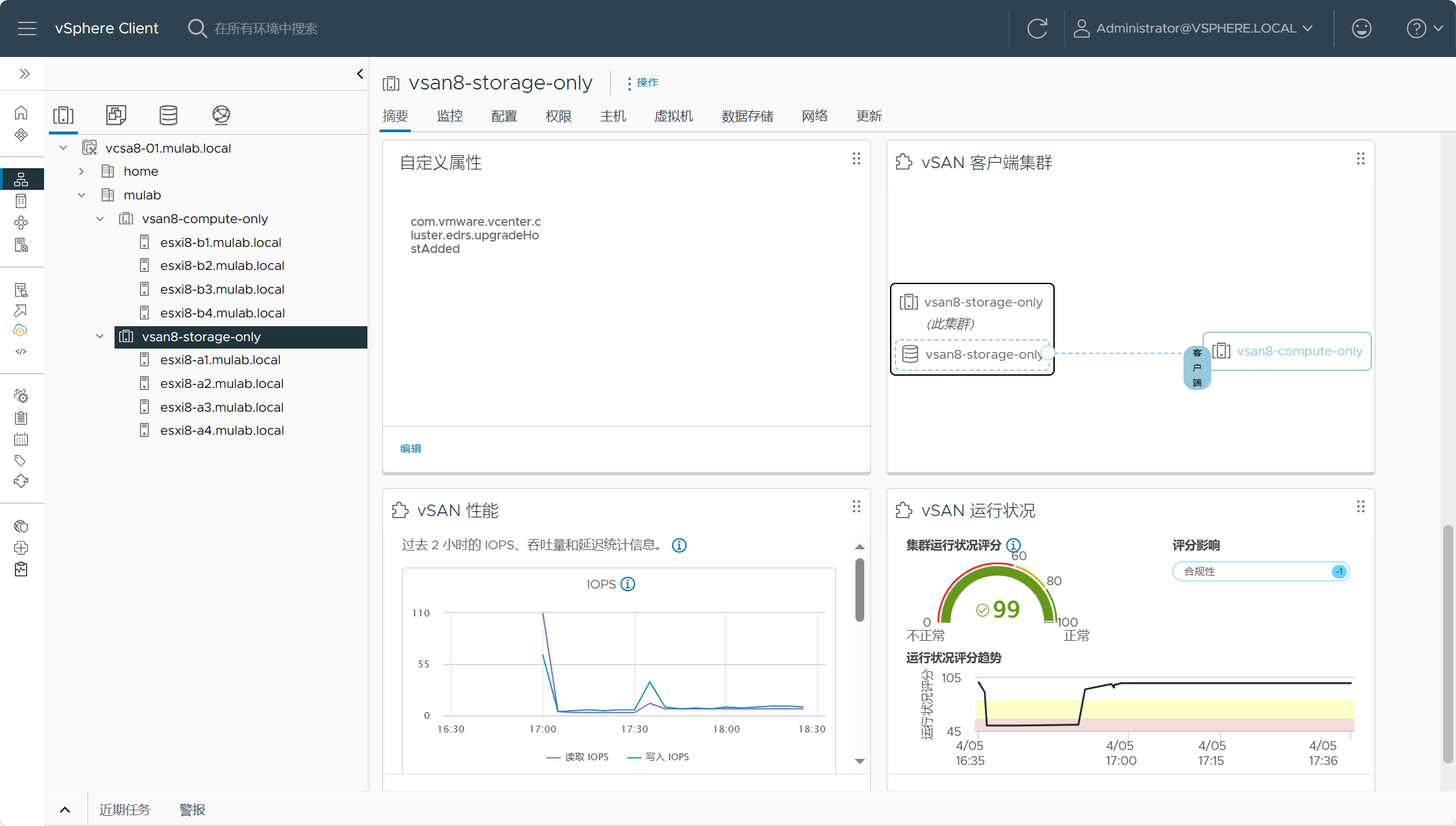
Task: Open Events calendar sidebar icon
Action: point(21,439)
